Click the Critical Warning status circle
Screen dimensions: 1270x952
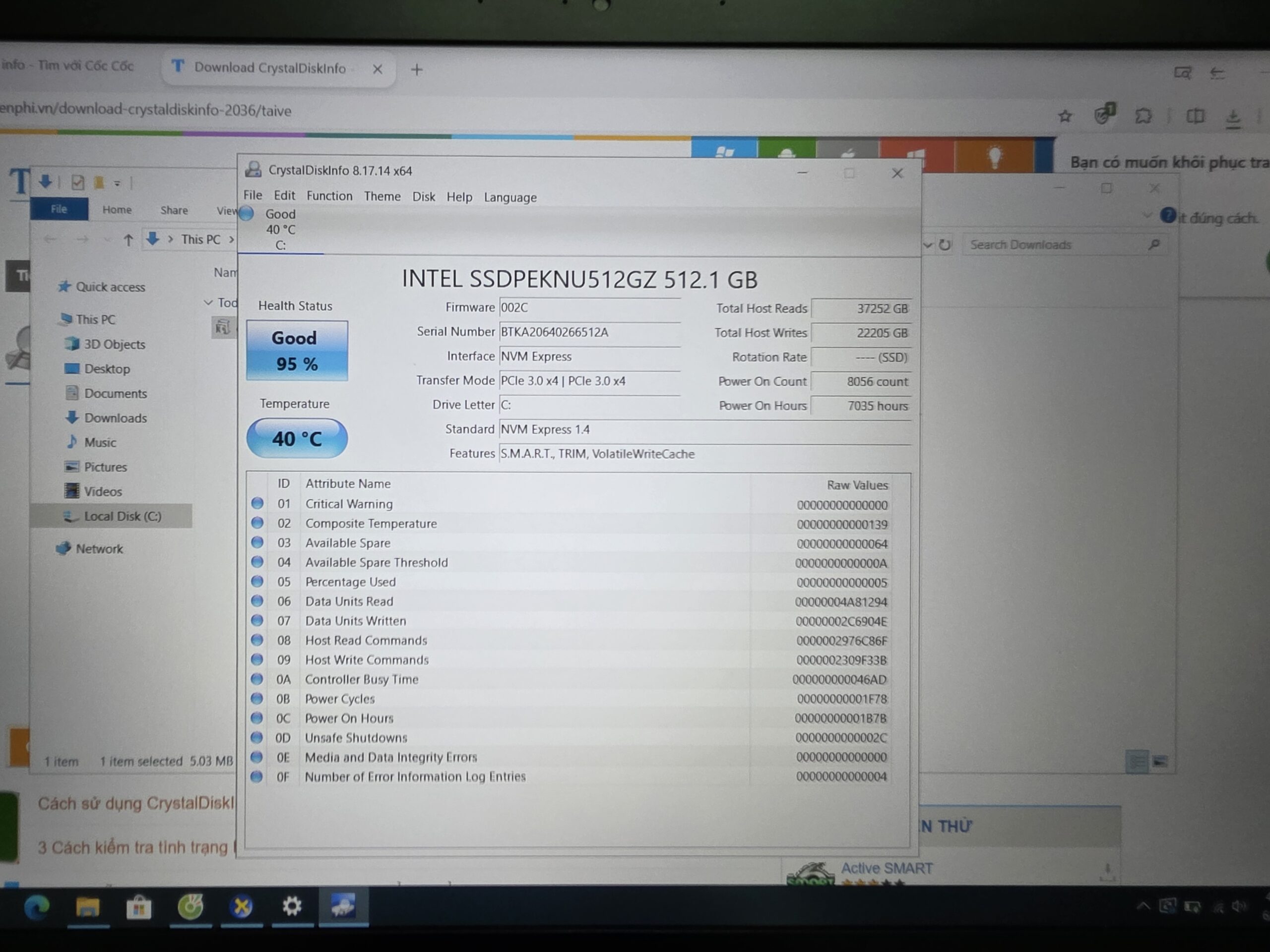[257, 503]
